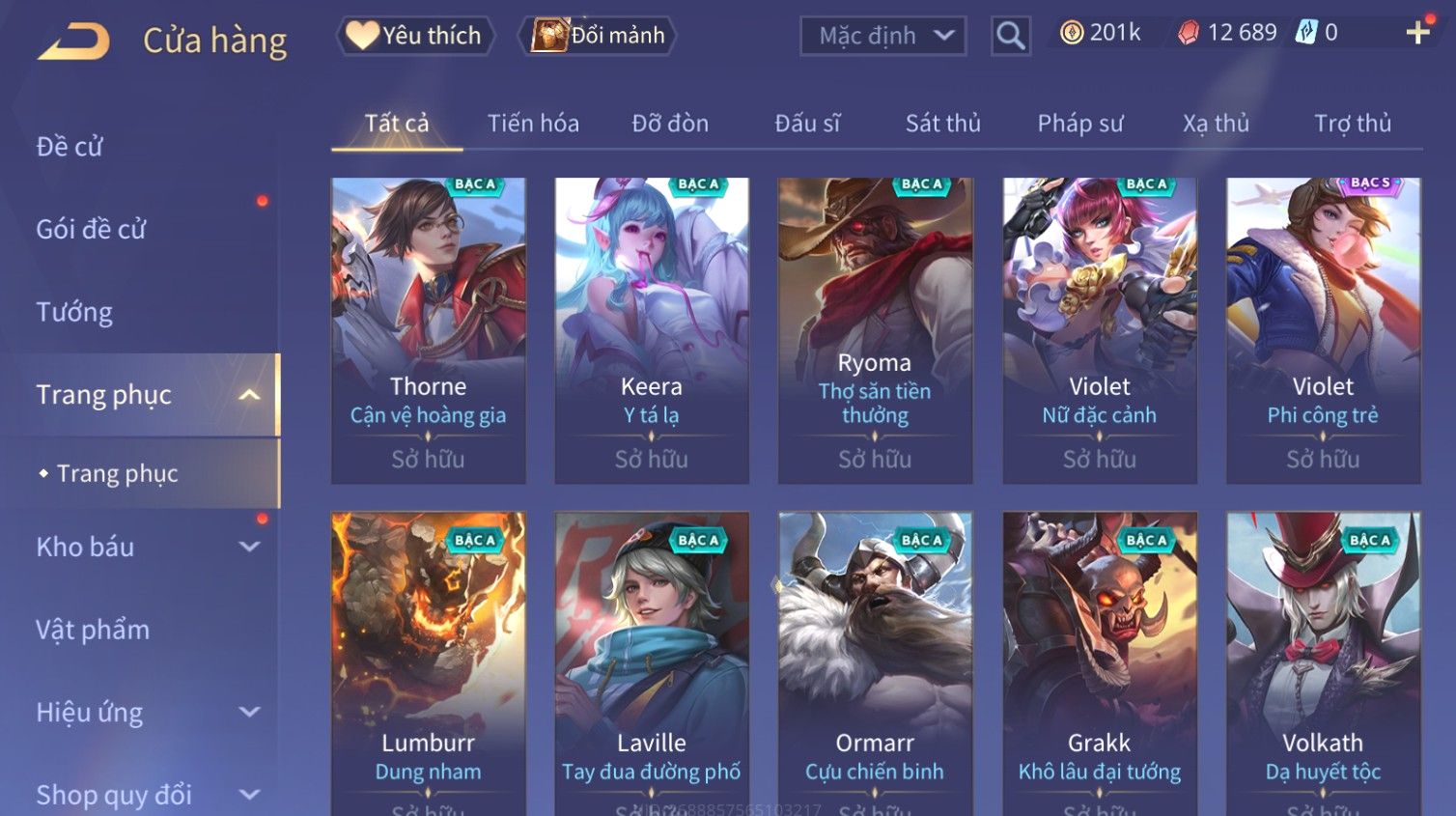
Task: Open the search magnifier icon
Action: (x=1010, y=36)
